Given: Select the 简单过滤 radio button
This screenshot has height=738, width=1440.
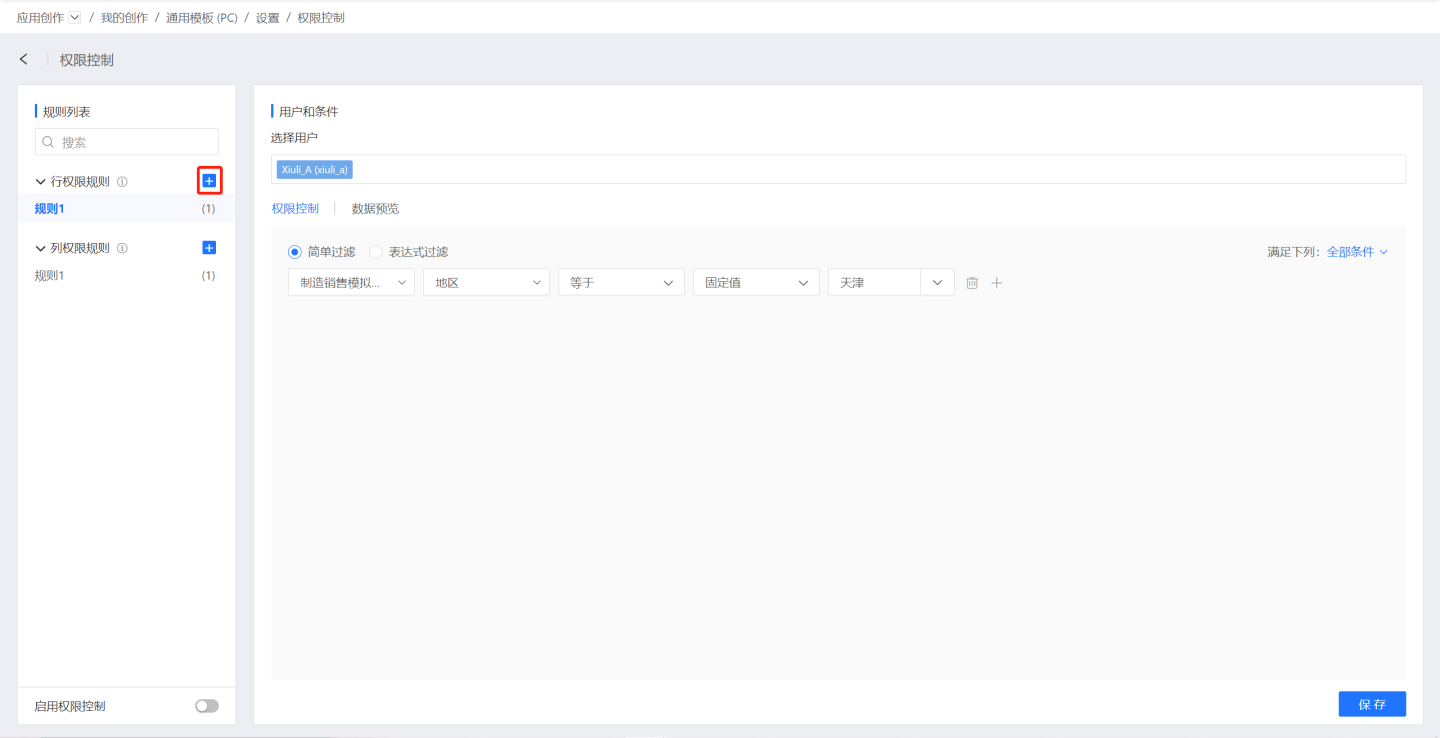Looking at the screenshot, I should [x=295, y=252].
